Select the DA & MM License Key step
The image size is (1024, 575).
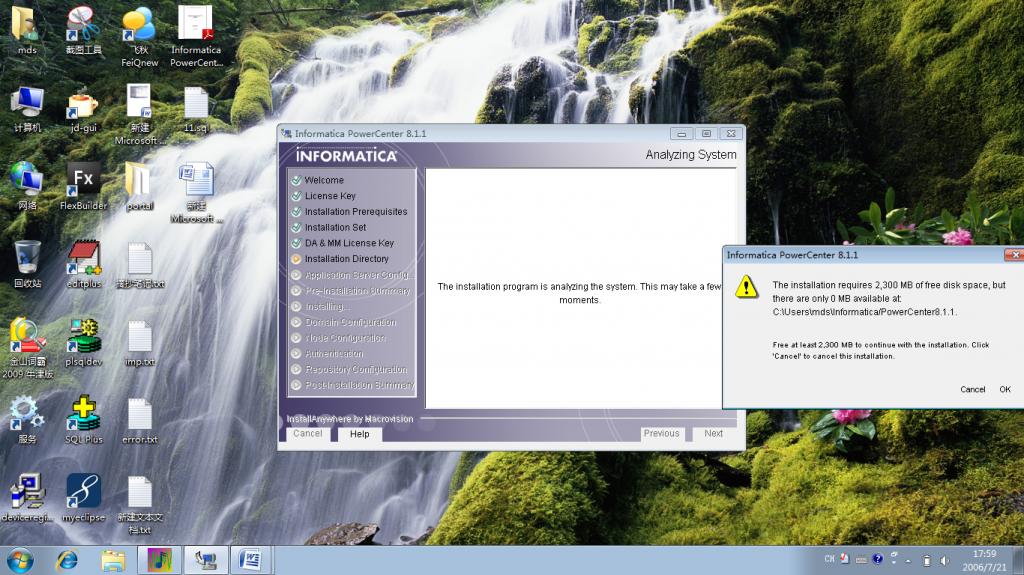click(349, 243)
